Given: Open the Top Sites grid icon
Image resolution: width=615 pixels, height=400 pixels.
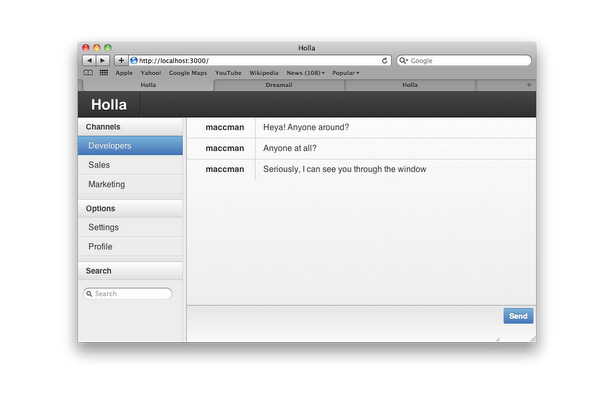Looking at the screenshot, I should (x=104, y=73).
